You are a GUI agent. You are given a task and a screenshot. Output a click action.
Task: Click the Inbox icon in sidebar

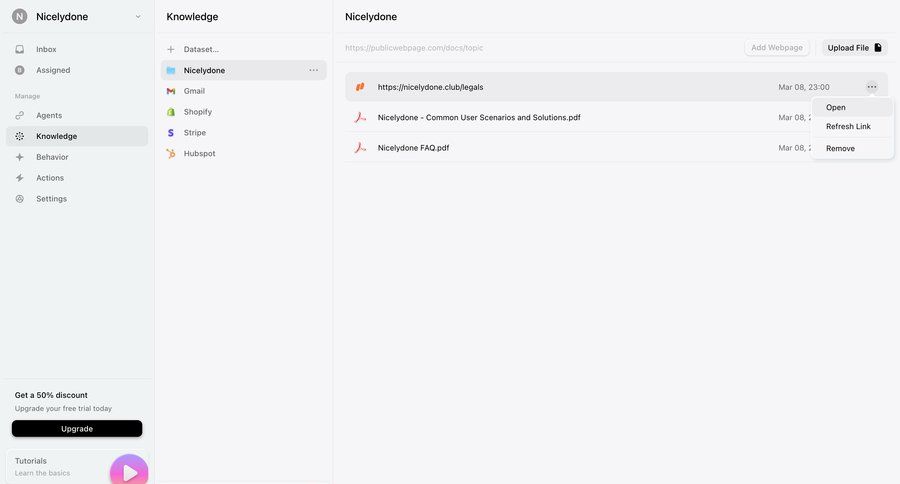(x=20, y=49)
